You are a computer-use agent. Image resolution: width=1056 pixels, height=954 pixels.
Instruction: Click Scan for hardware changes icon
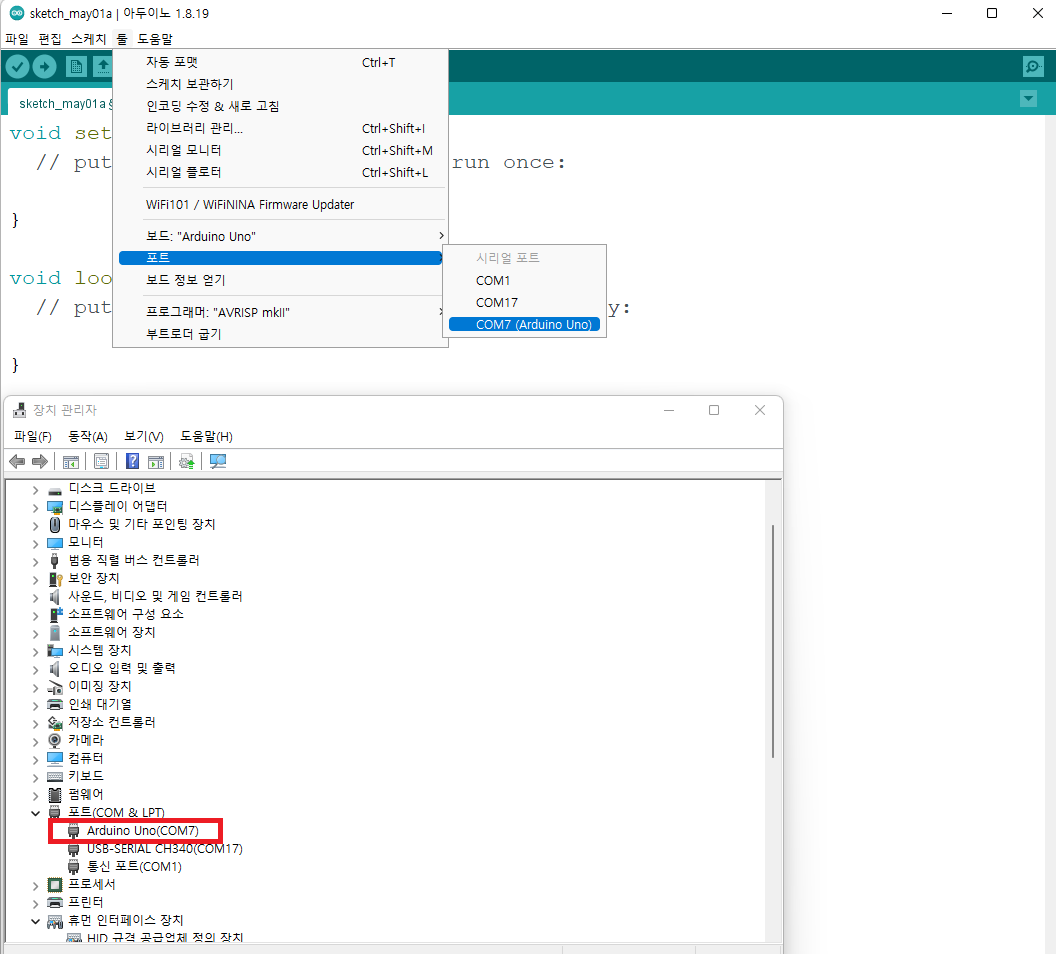218,461
